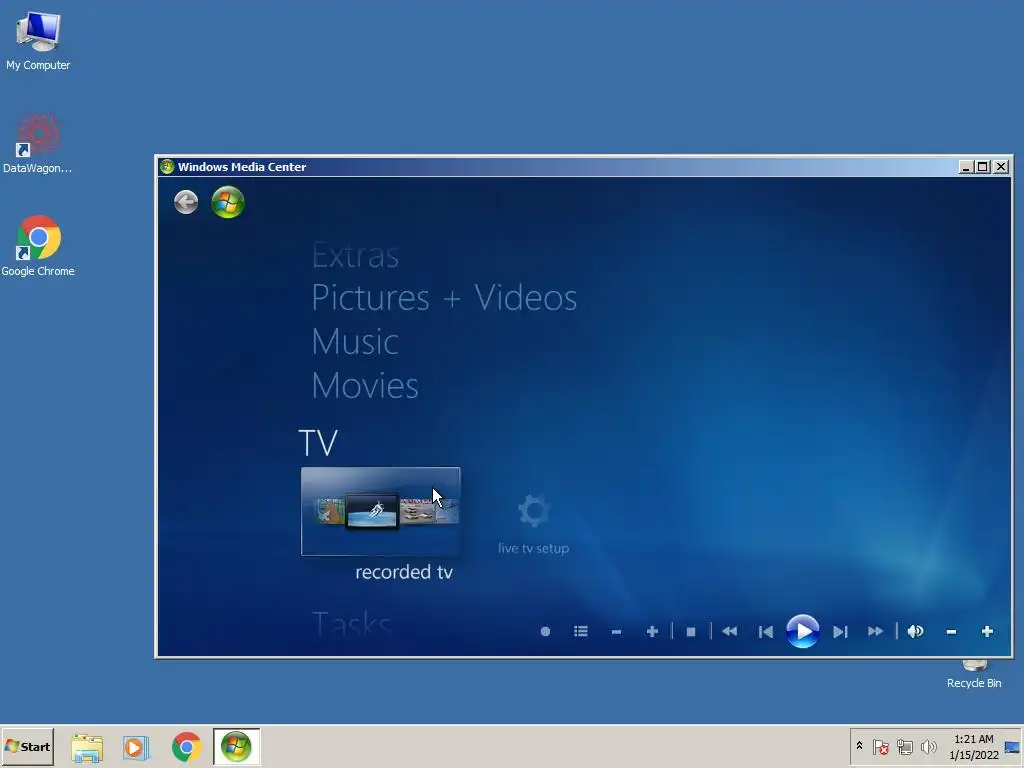Select Pictures + Videos category
The width and height of the screenshot is (1024, 768).
tap(444, 298)
